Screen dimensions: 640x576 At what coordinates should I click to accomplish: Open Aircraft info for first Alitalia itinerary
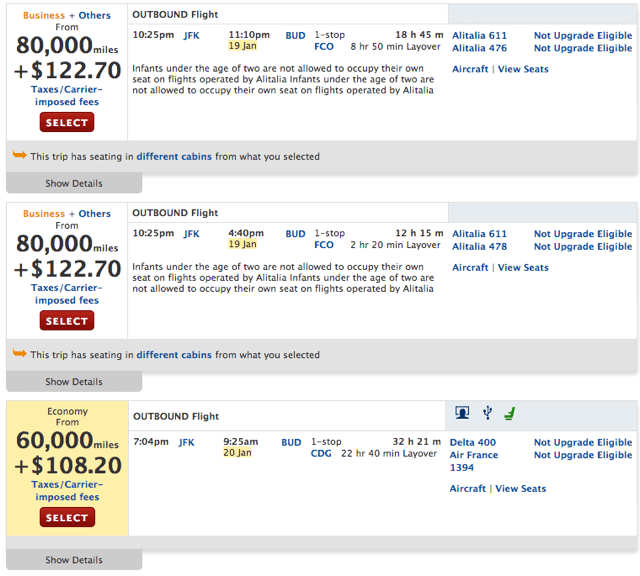(470, 69)
